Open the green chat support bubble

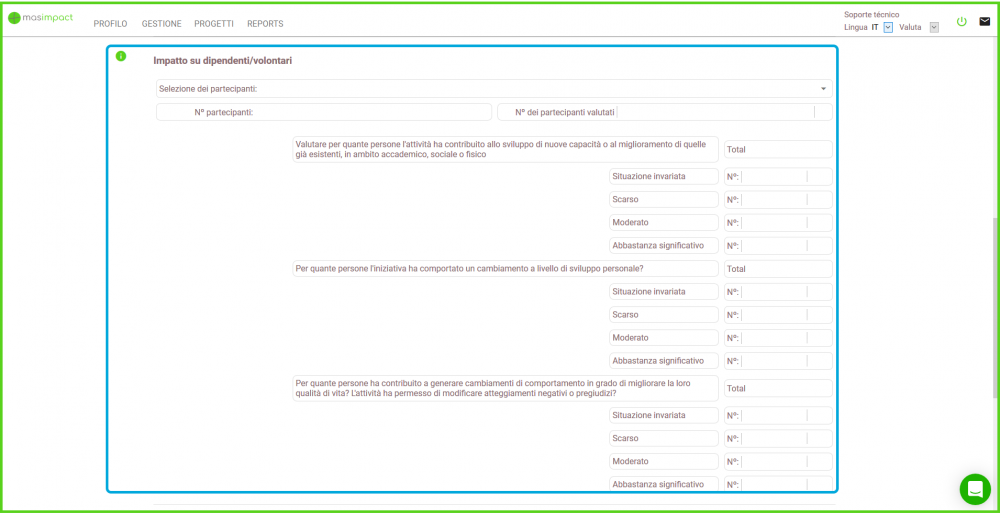click(x=974, y=489)
